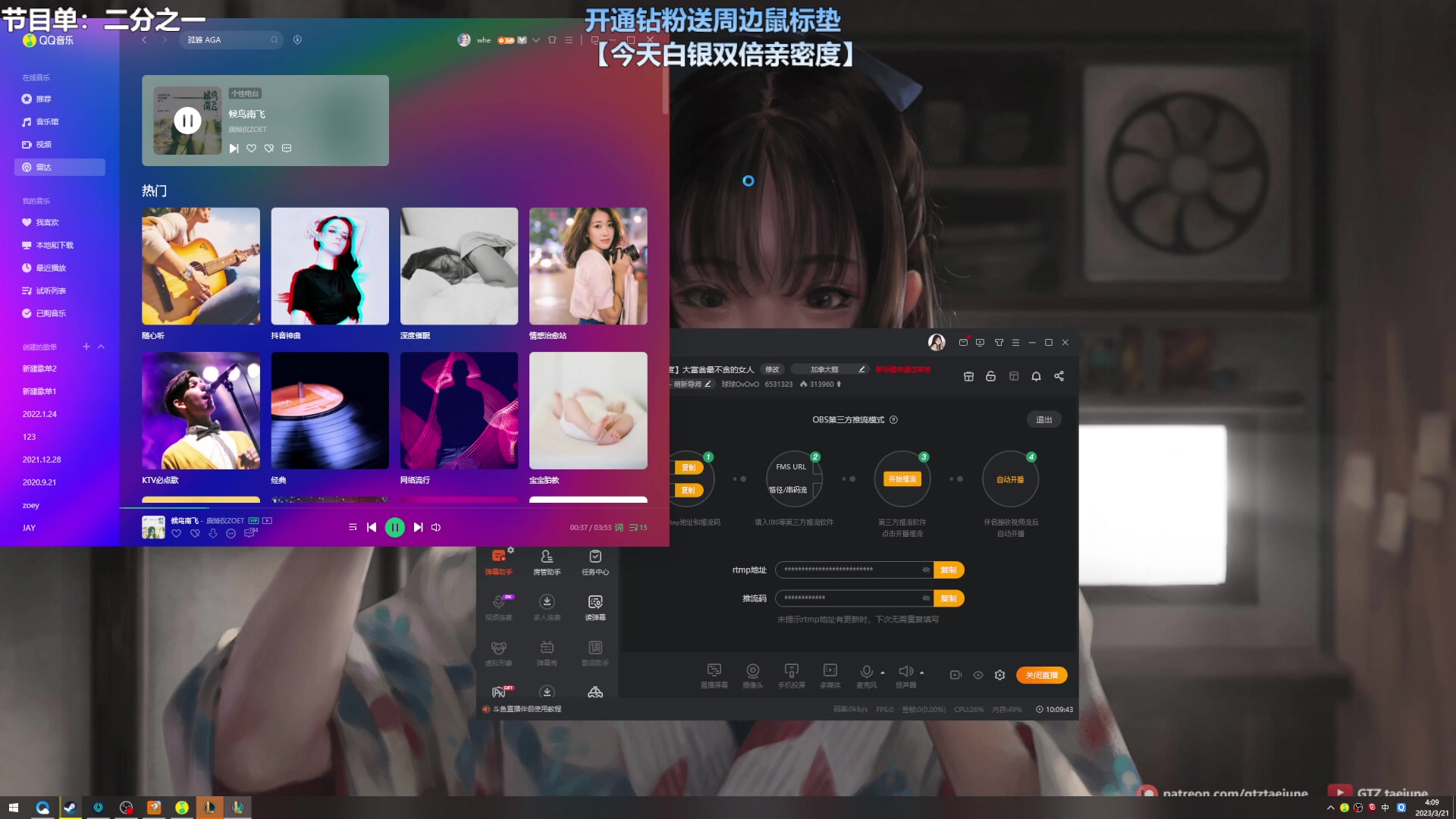The height and width of the screenshot is (819, 1456).
Task: Change playback order mode icon in player bar
Action: (353, 527)
